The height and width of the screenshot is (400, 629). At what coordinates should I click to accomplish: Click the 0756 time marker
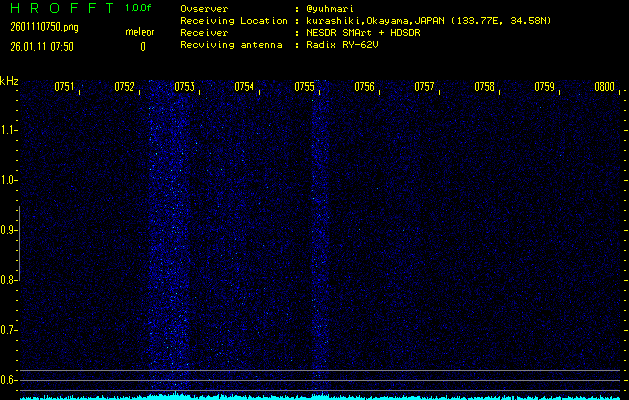pos(364,87)
